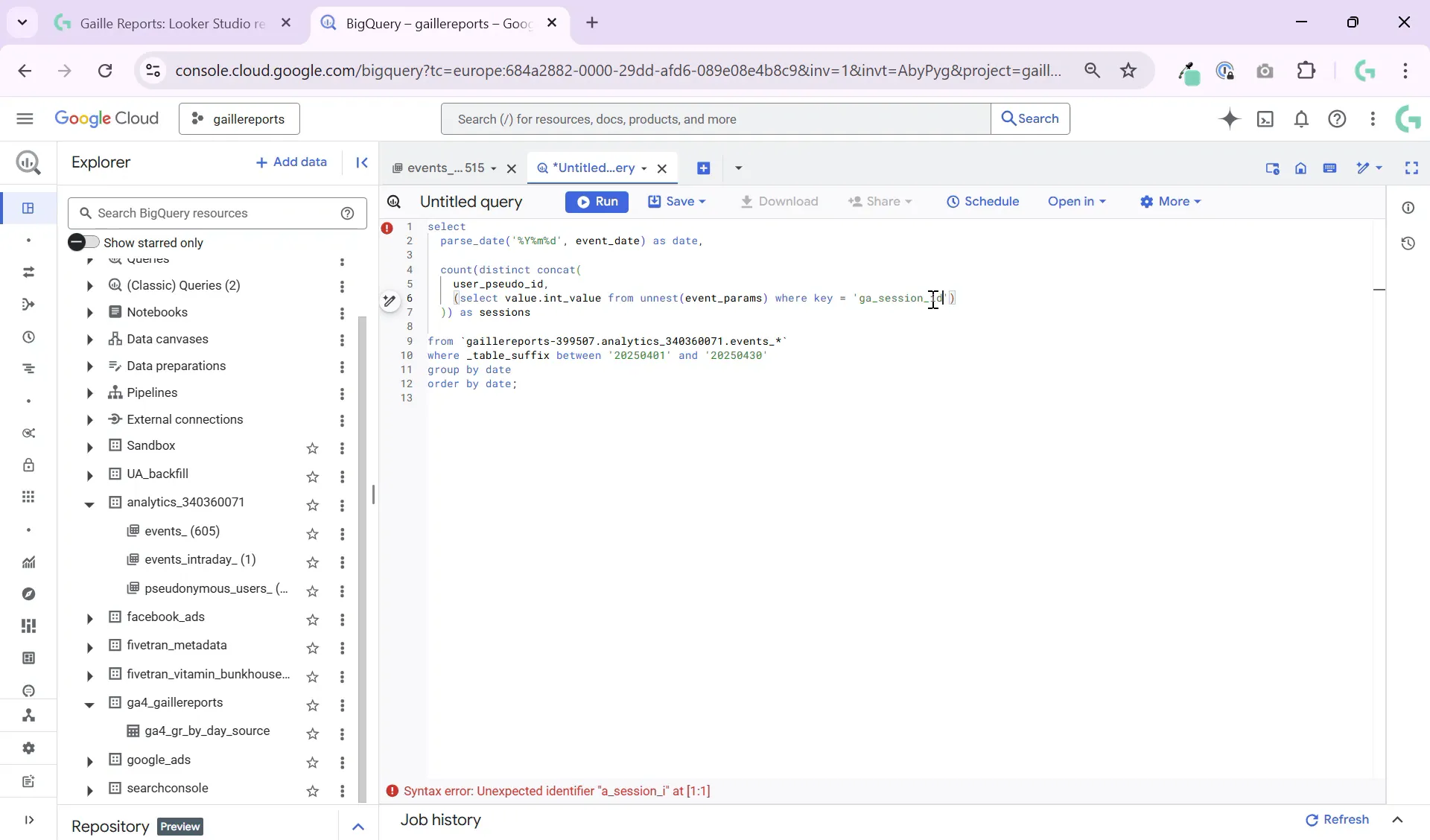Viewport: 1430px width, 840px height.
Task: Open BigQuery Studio sidebar icon
Action: click(28, 208)
